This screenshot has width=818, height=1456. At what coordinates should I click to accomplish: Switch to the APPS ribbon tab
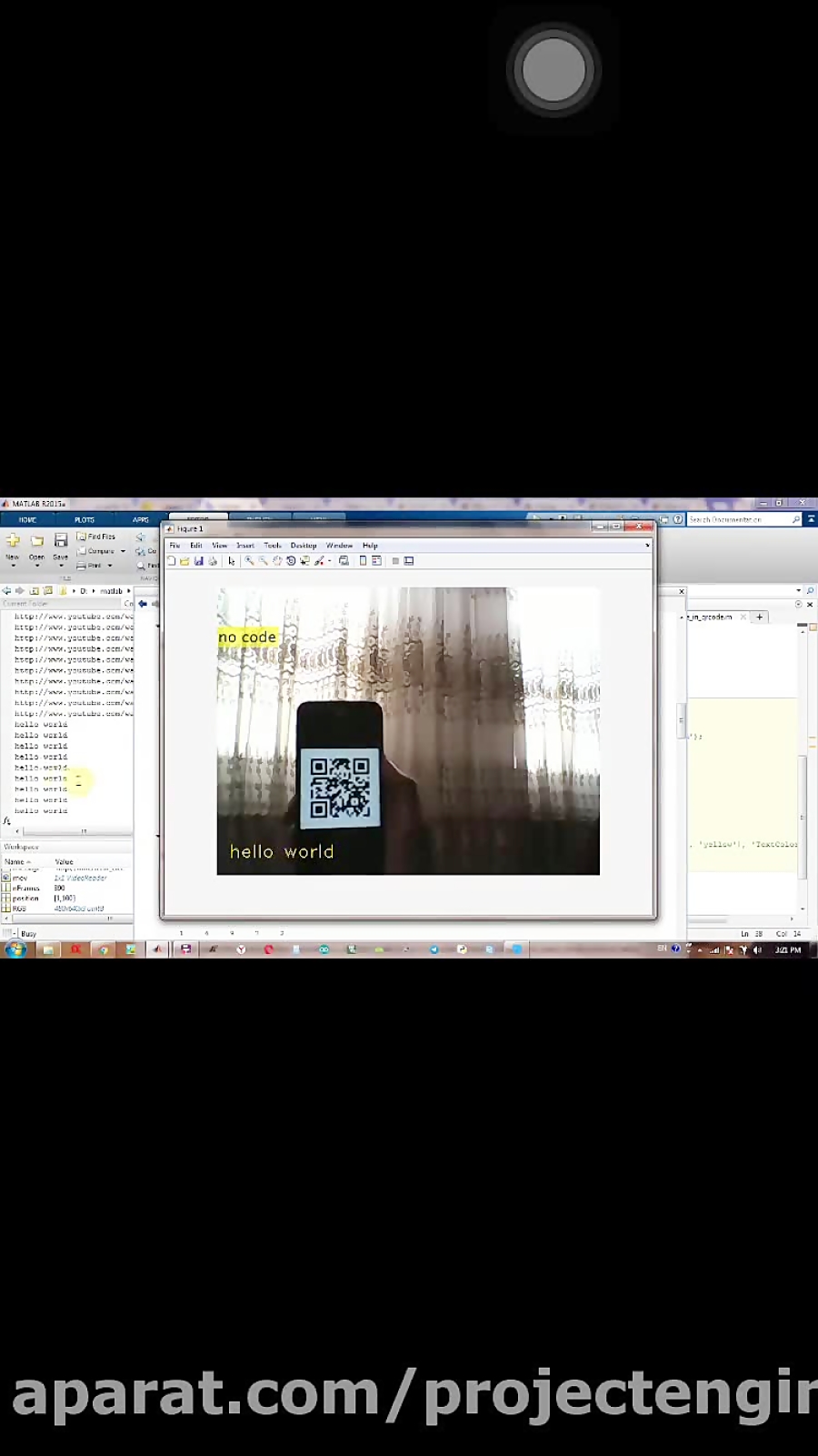141,520
